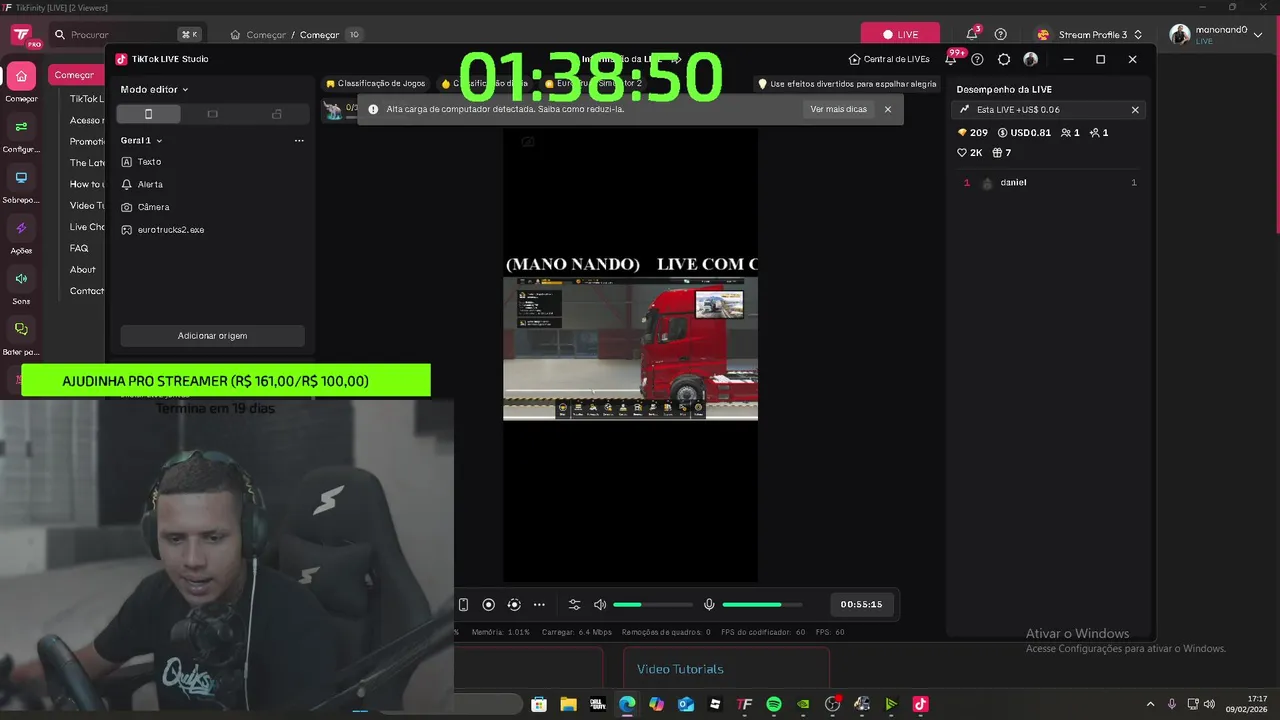
Task: Adjust the microphone volume slider
Action: (762, 605)
